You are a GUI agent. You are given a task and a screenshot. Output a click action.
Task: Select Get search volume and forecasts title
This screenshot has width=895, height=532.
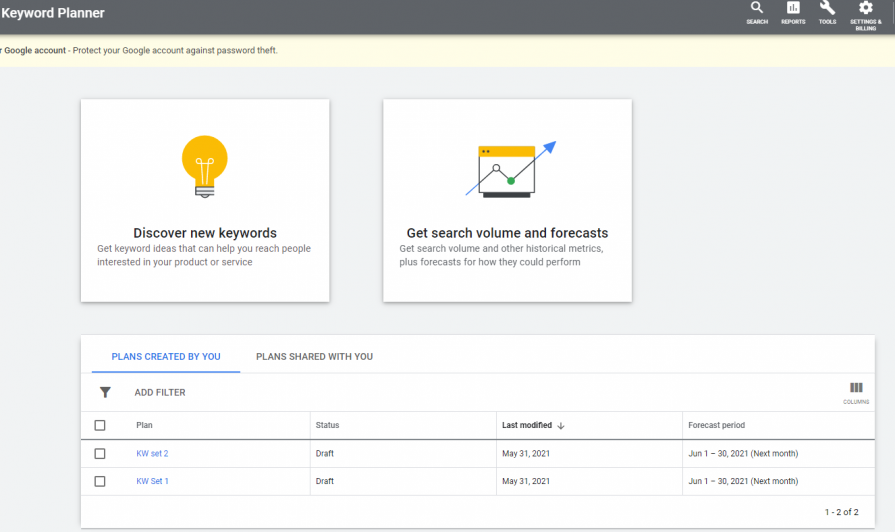point(507,233)
